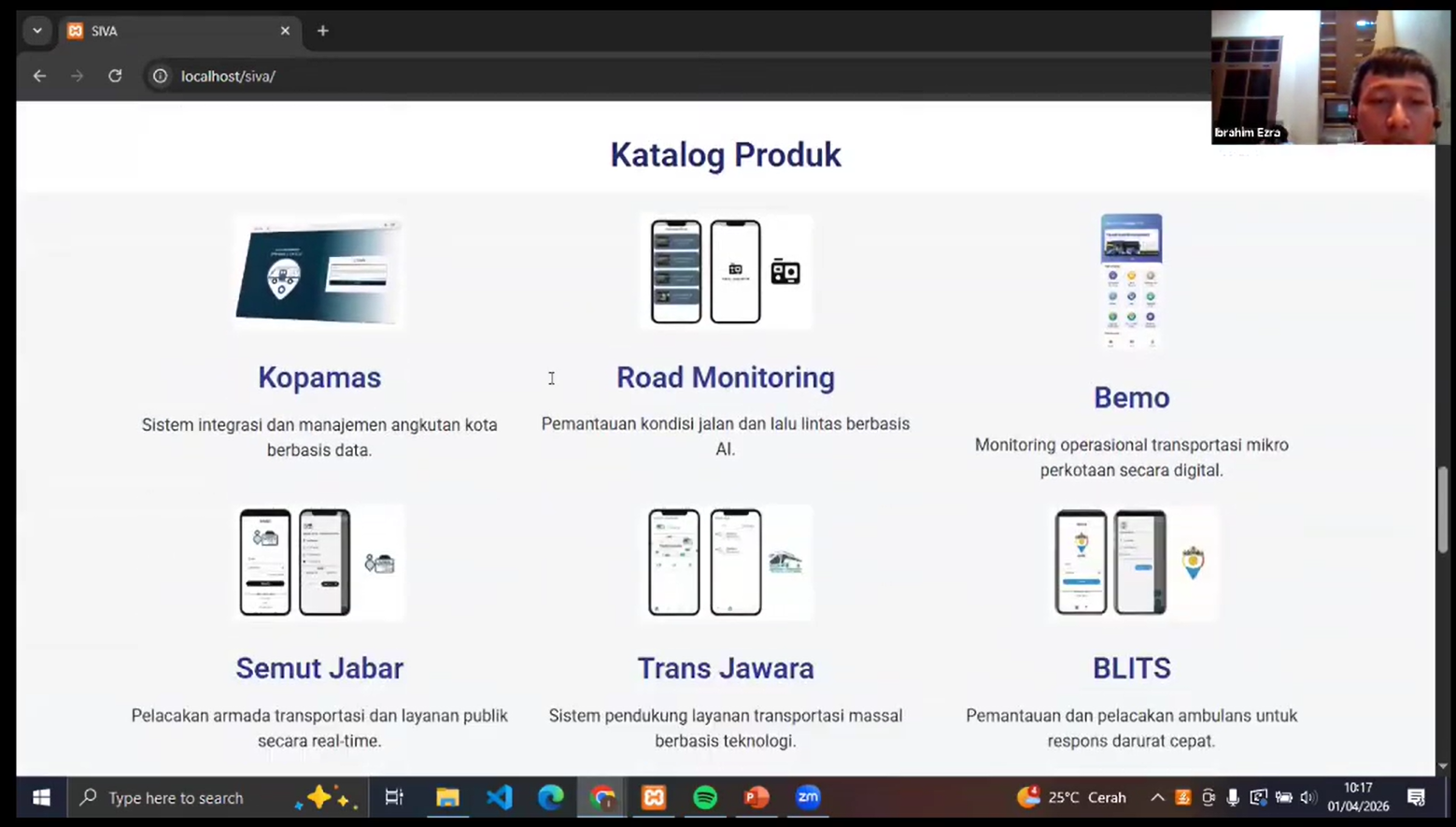This screenshot has width=1456, height=827.
Task: Select the SIVA browser tab
Action: coord(177,31)
